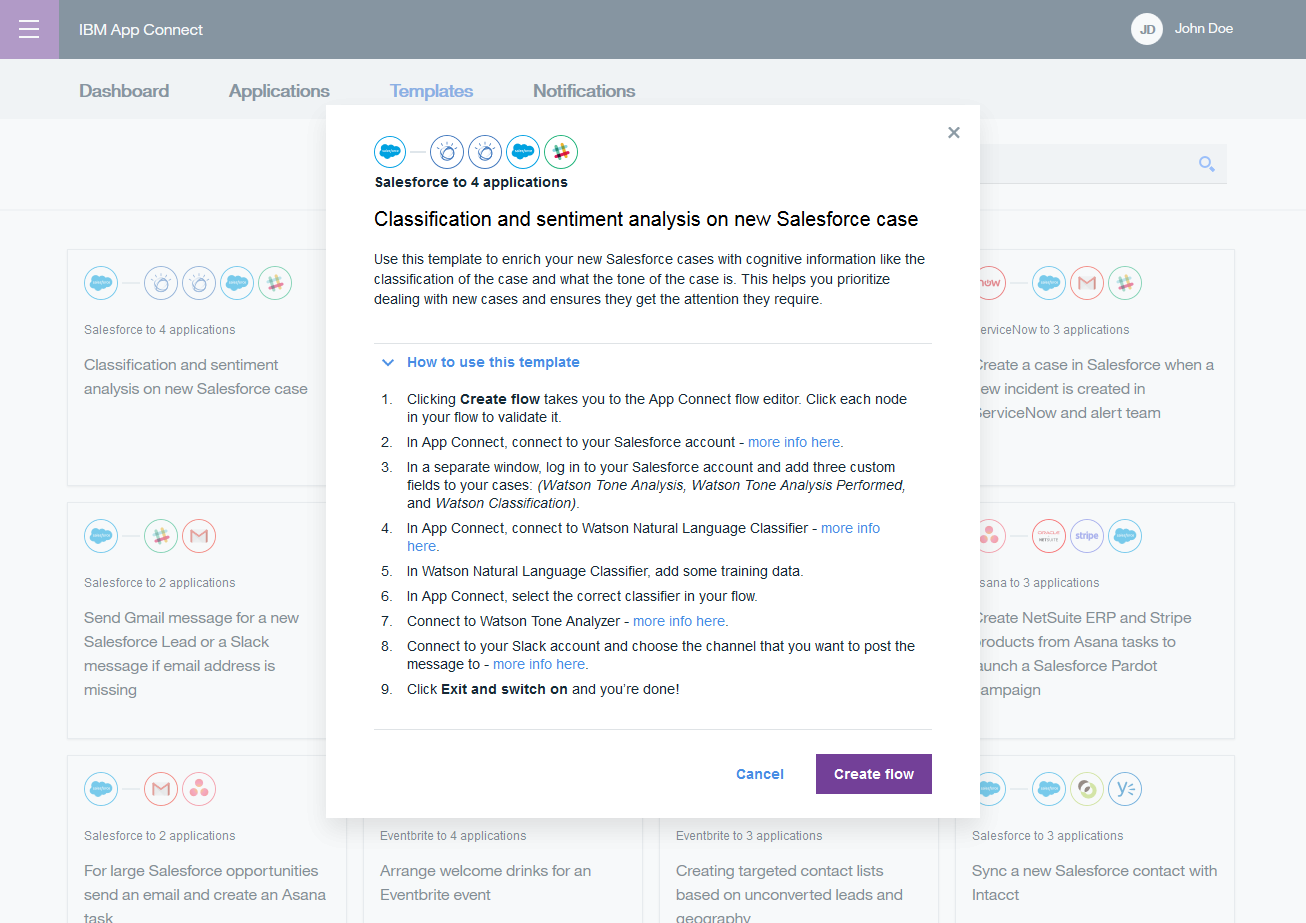The image size is (1306, 923).
Task: Click the John Doe user name
Action: pos(1204,29)
